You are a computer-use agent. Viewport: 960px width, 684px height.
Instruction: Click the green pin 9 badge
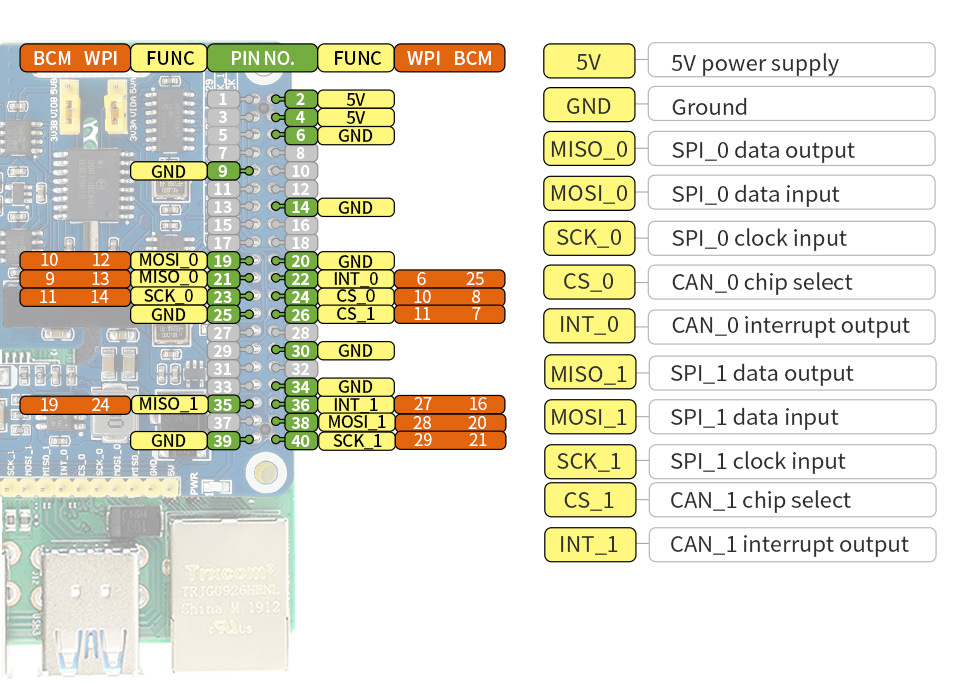223,171
